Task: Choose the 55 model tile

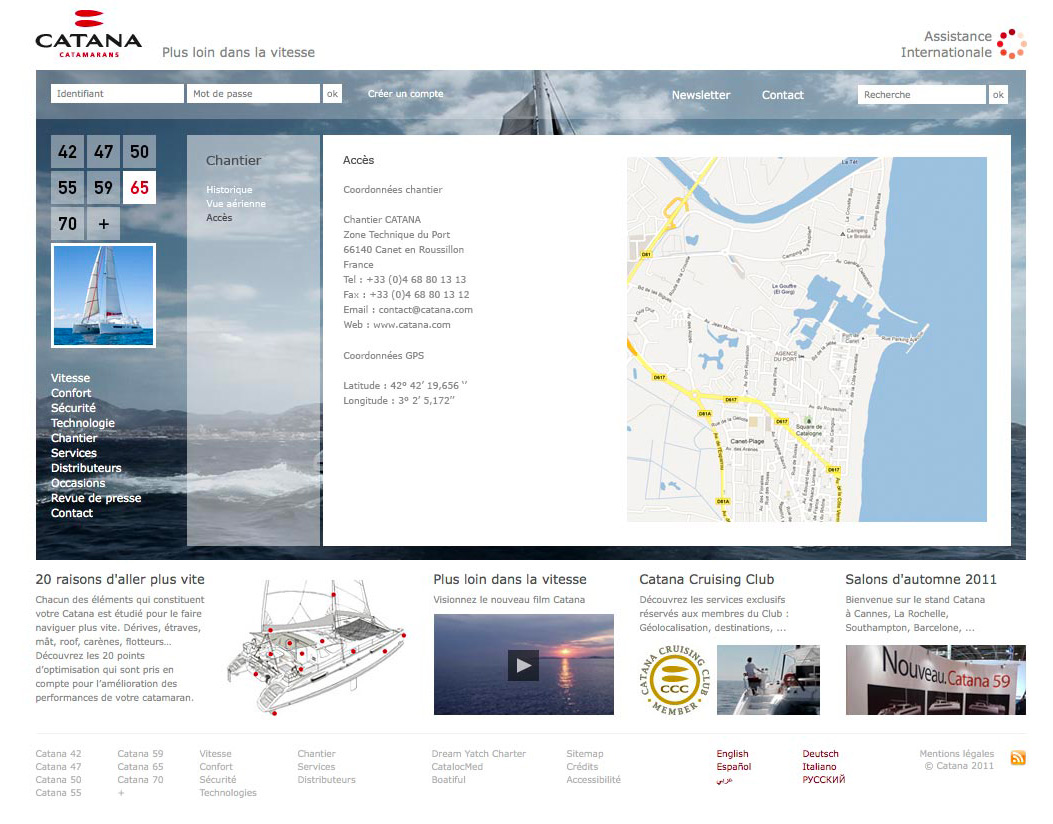Action: tap(67, 187)
